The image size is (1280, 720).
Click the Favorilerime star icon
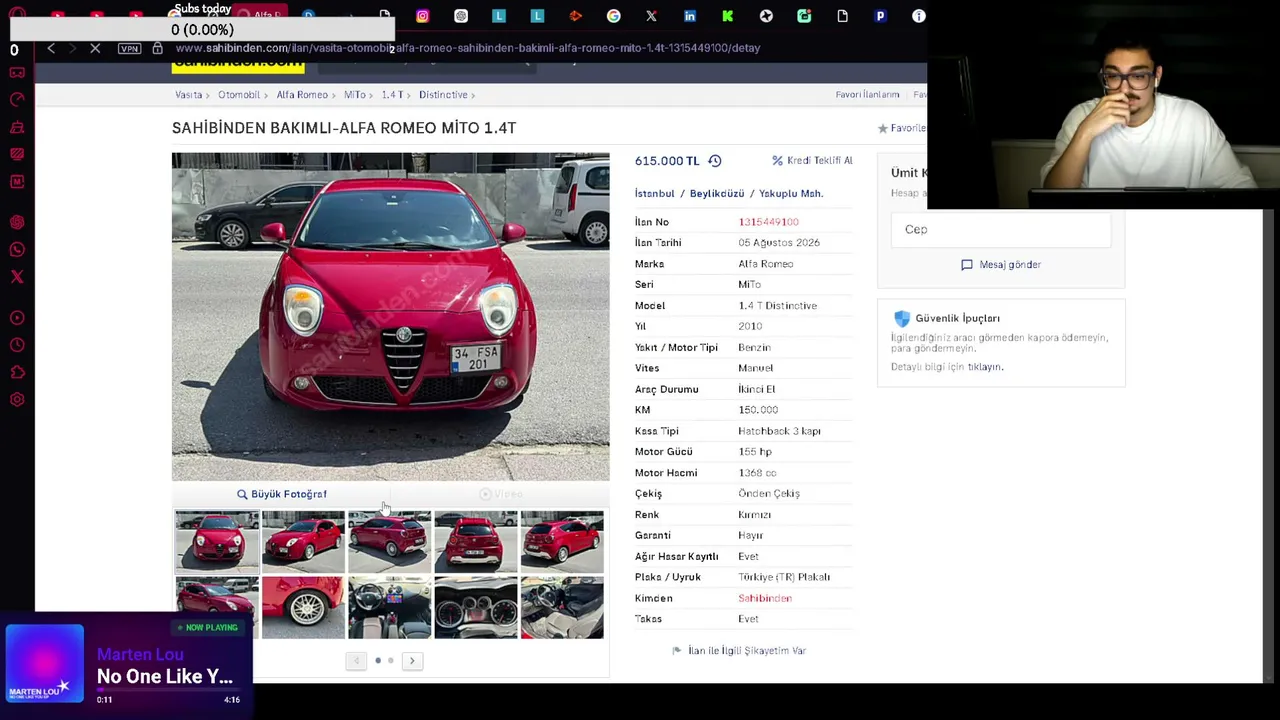(x=883, y=129)
